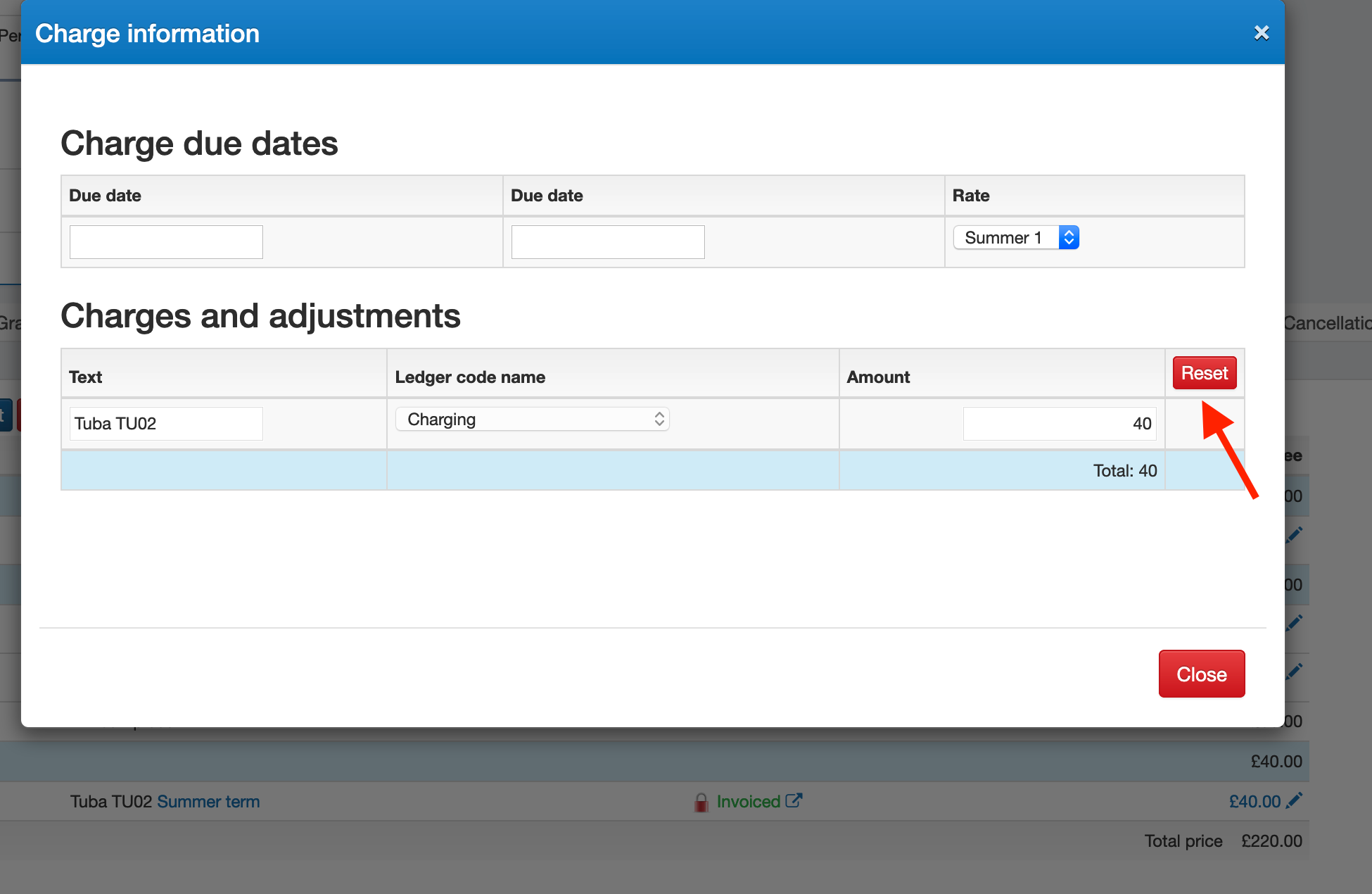The image size is (1372, 894).
Task: Click the Tuba TU02 text field
Action: tap(166, 424)
